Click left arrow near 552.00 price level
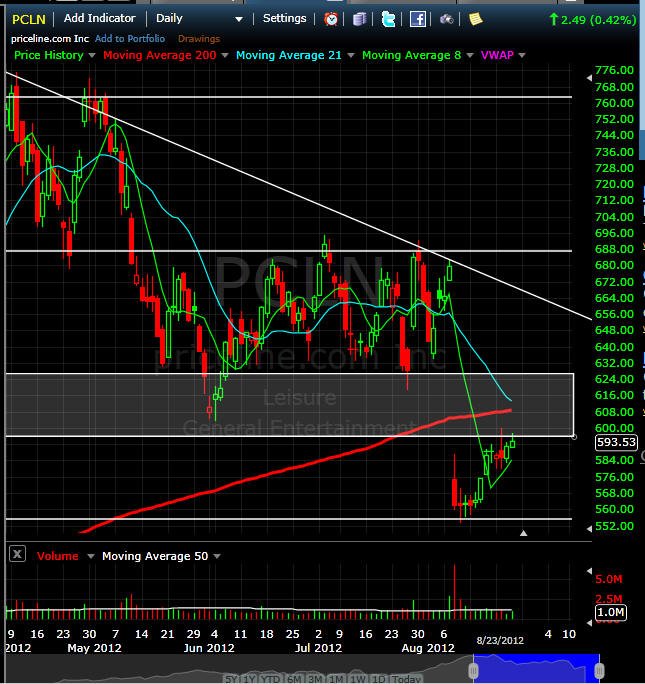This screenshot has height=684, width=645. click(x=589, y=529)
